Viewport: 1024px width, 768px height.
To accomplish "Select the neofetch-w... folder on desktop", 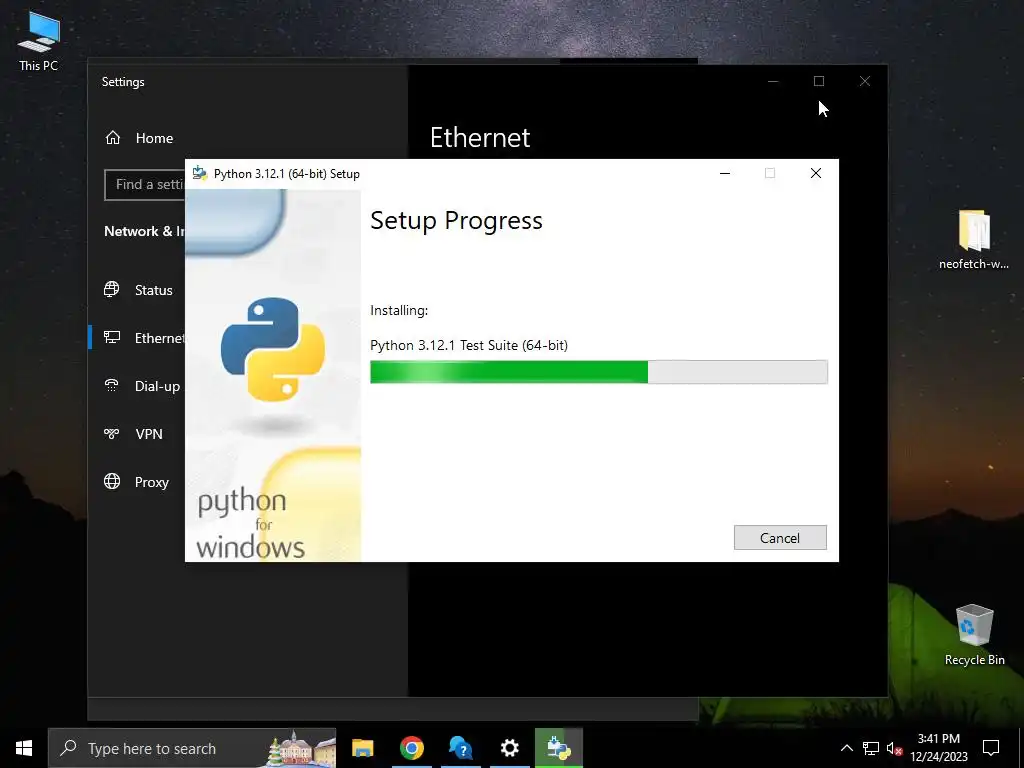I will click(974, 240).
